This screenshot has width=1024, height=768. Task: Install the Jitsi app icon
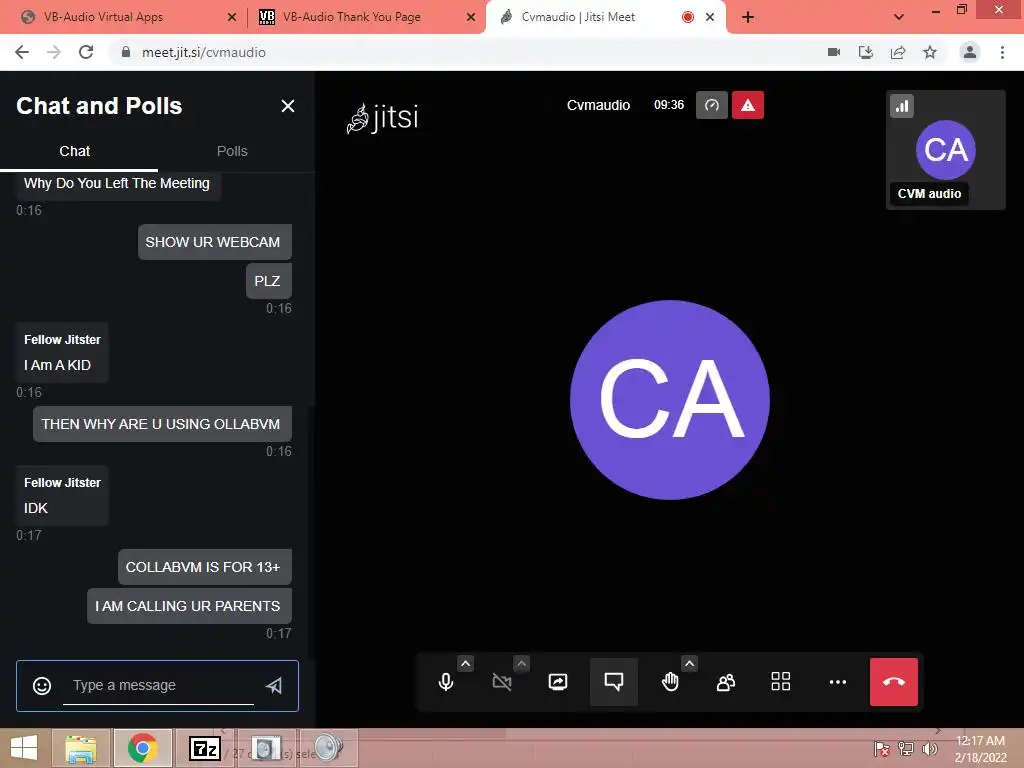[866, 52]
